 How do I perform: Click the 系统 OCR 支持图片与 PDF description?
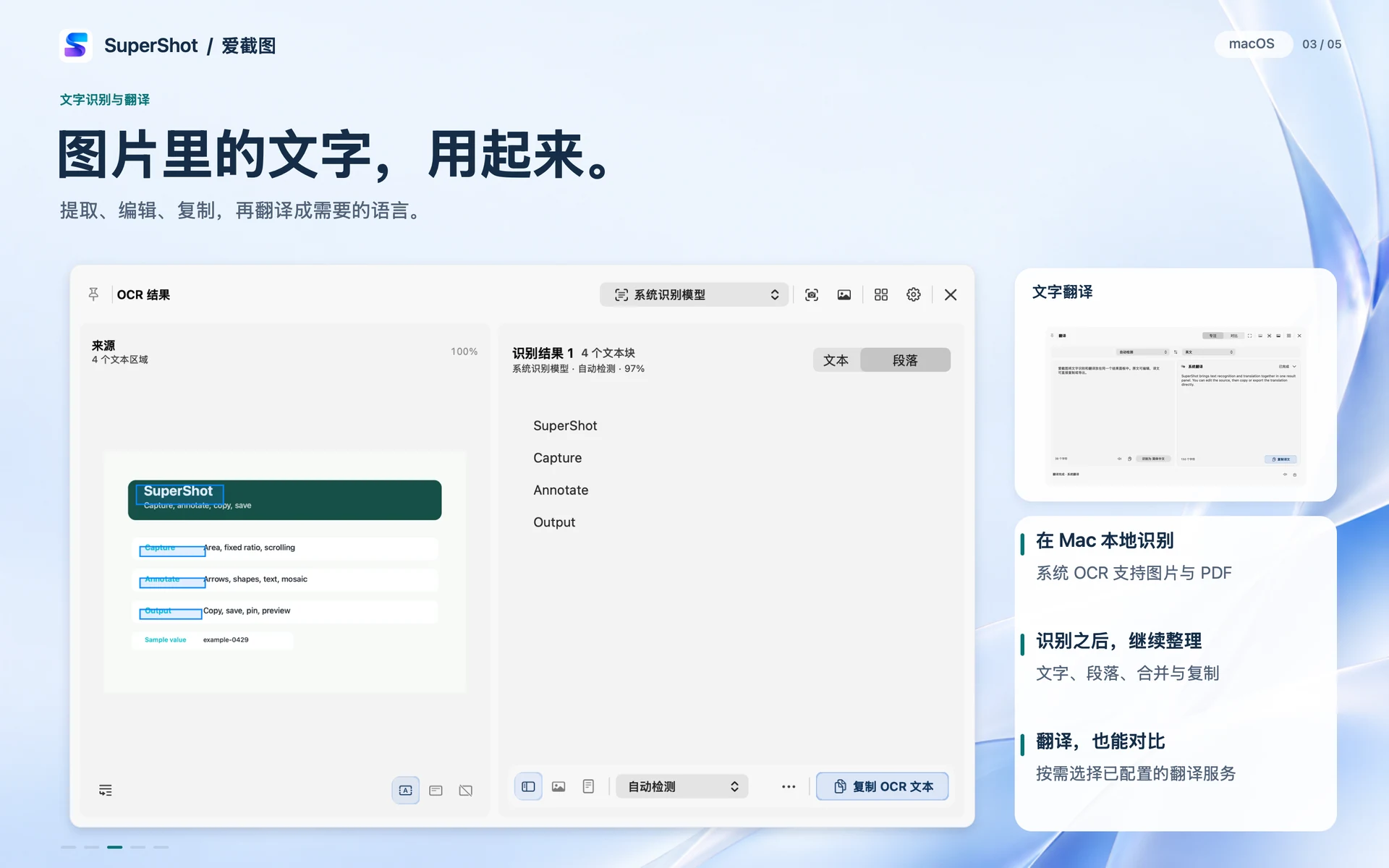point(1134,573)
